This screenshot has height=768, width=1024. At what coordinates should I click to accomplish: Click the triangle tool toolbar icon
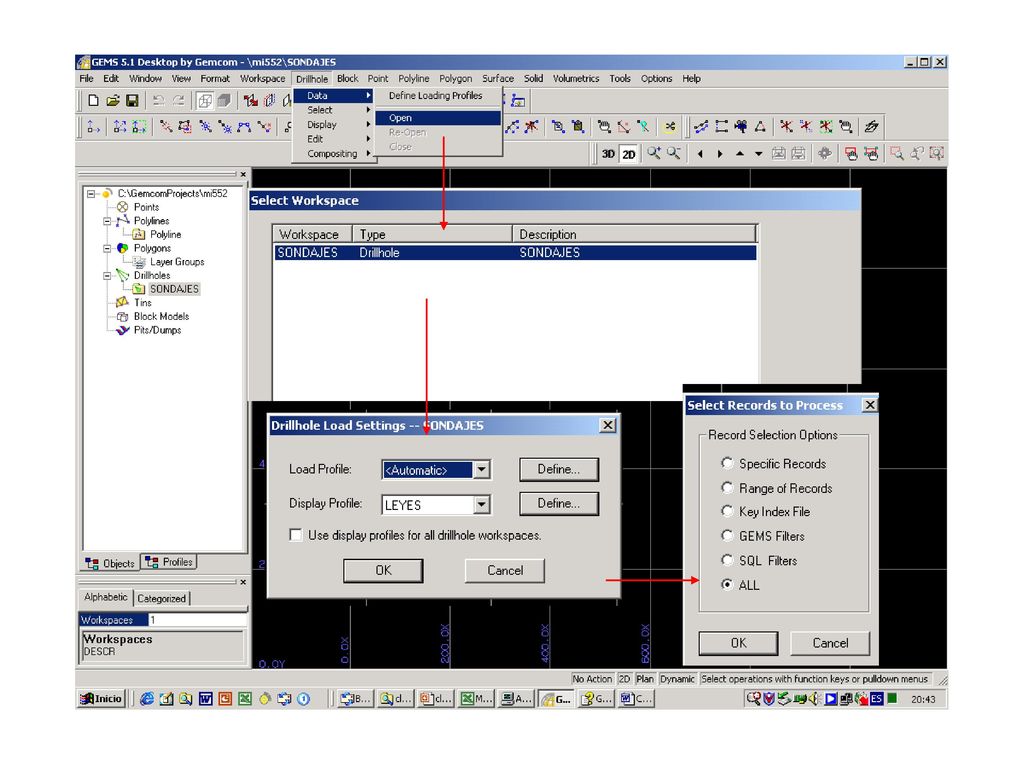760,127
